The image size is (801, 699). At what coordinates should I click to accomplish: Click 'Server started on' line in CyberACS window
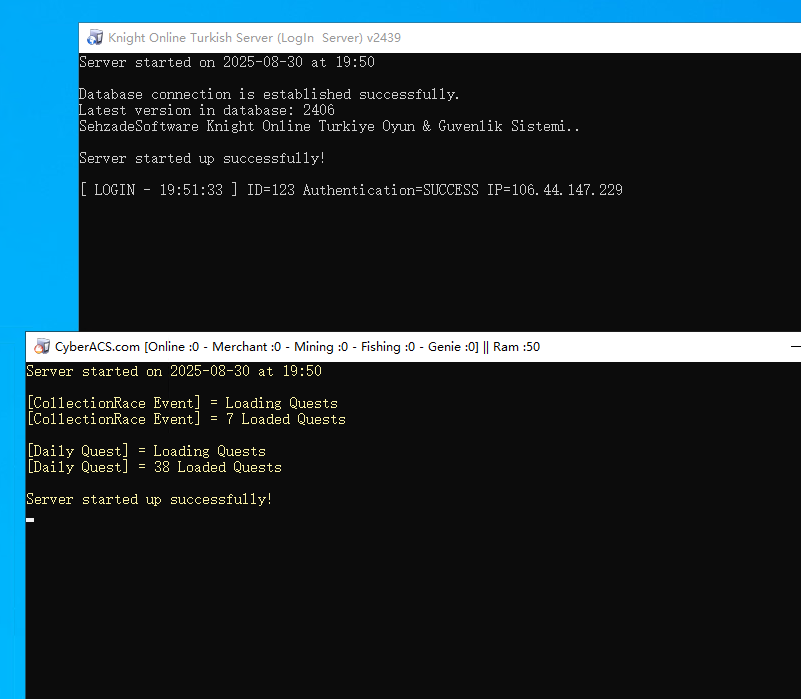point(174,371)
